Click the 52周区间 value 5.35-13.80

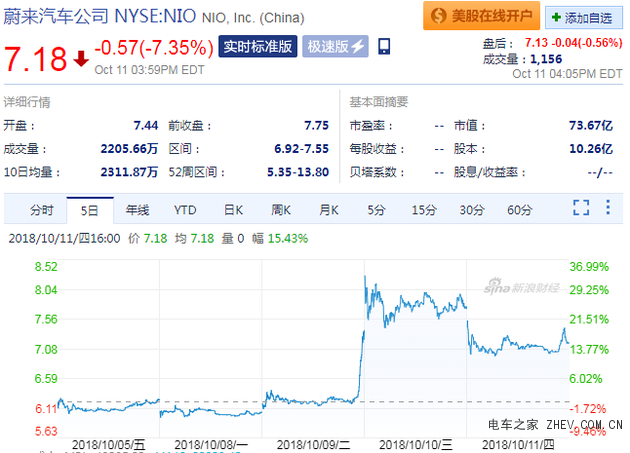[x=298, y=172]
